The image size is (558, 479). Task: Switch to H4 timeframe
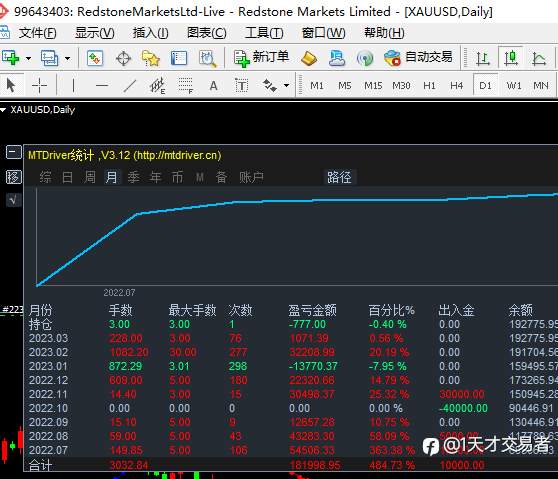point(457,86)
